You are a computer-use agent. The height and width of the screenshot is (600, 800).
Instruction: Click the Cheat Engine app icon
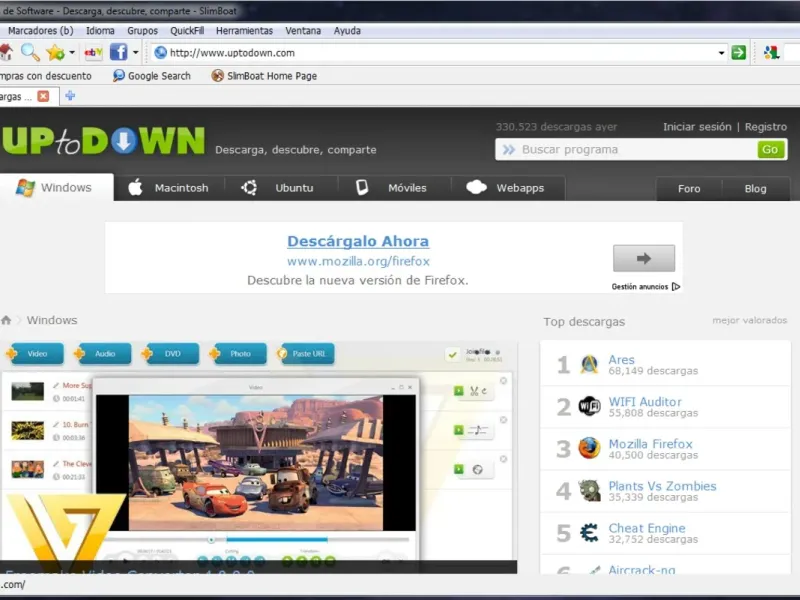tap(589, 533)
